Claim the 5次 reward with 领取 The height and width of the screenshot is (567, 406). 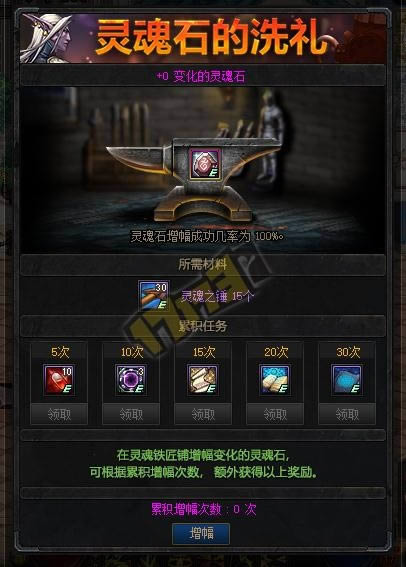tap(59, 414)
